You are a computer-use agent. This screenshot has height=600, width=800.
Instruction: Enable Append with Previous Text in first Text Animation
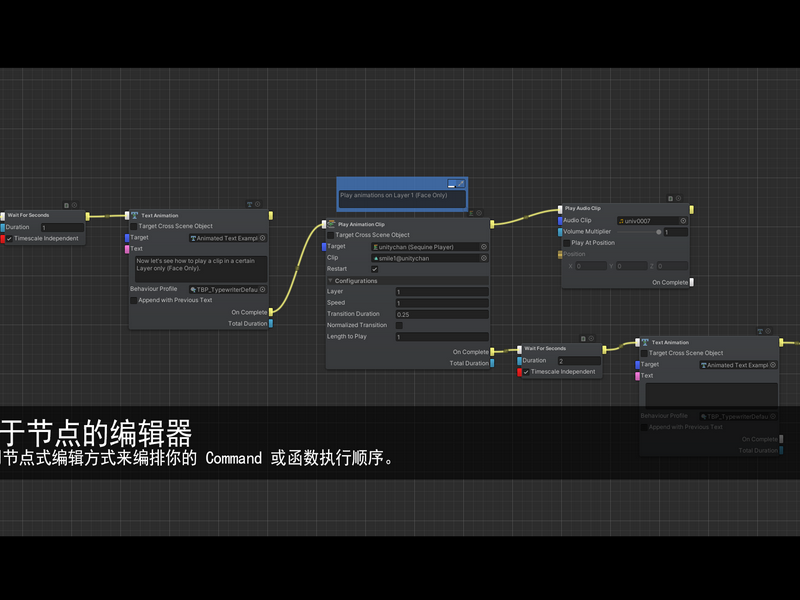click(x=134, y=300)
